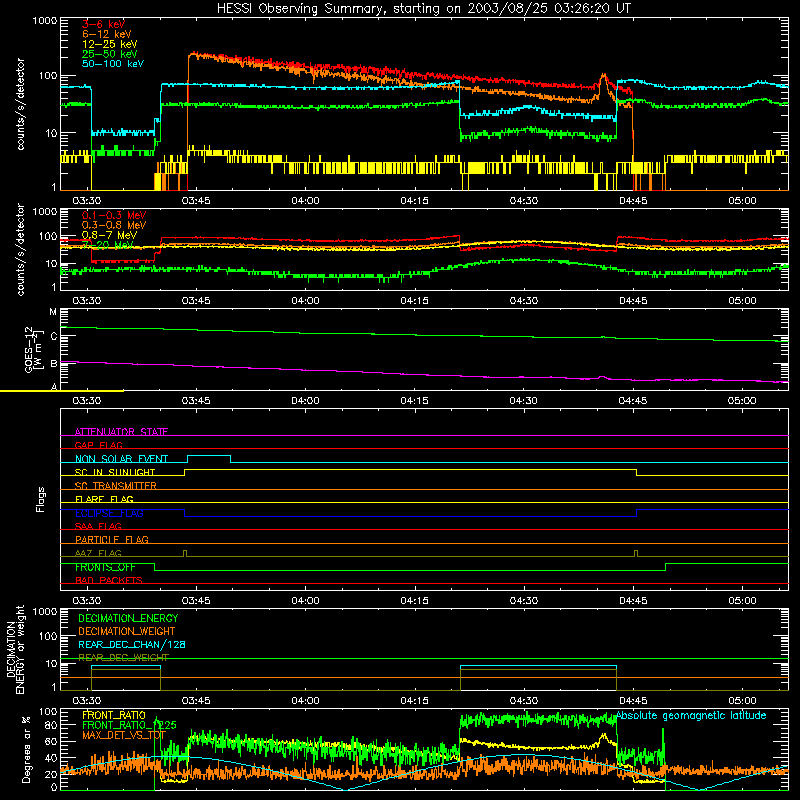Select the SAA_FLAG label
This screenshot has width=800, height=800.
point(98,526)
